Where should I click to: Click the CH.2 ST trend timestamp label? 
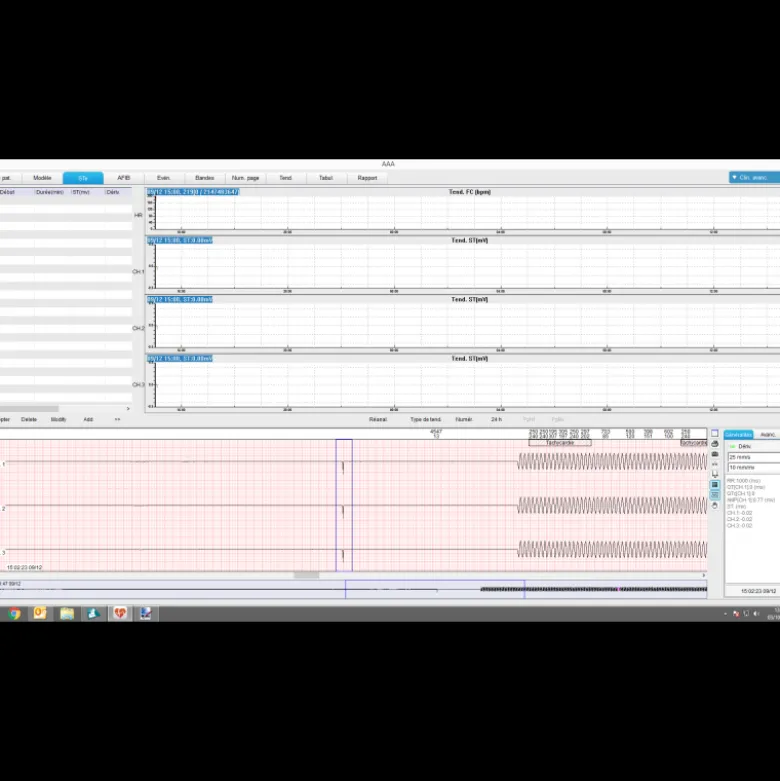(180, 300)
